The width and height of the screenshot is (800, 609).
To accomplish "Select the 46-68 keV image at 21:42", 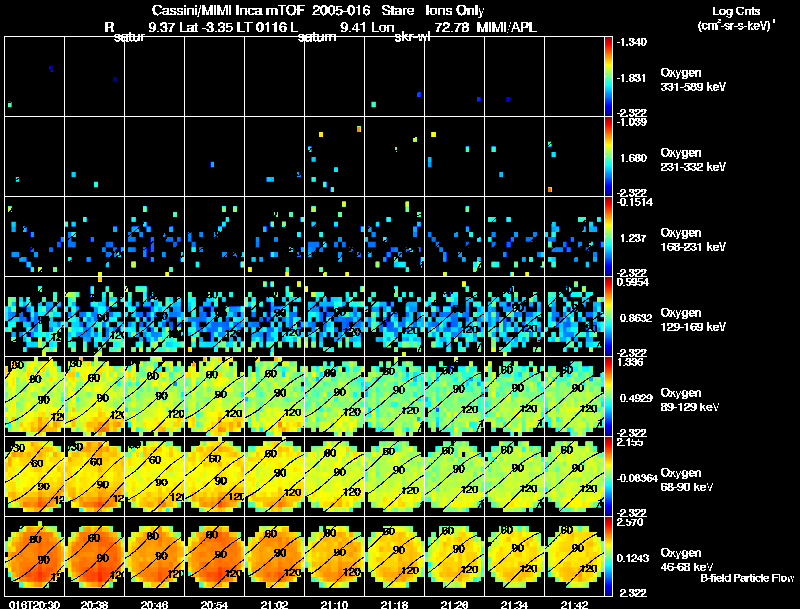I will point(574,556).
